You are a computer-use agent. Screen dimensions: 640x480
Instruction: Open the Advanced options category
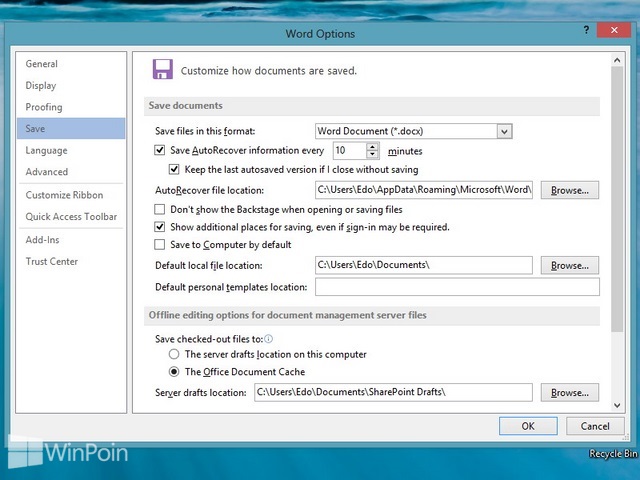coord(71,172)
